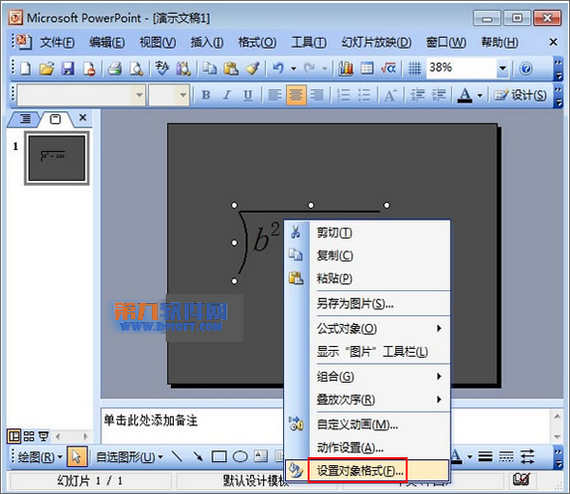The width and height of the screenshot is (570, 494).
Task: Choose 复制(C) from the context menu
Action: [368, 256]
